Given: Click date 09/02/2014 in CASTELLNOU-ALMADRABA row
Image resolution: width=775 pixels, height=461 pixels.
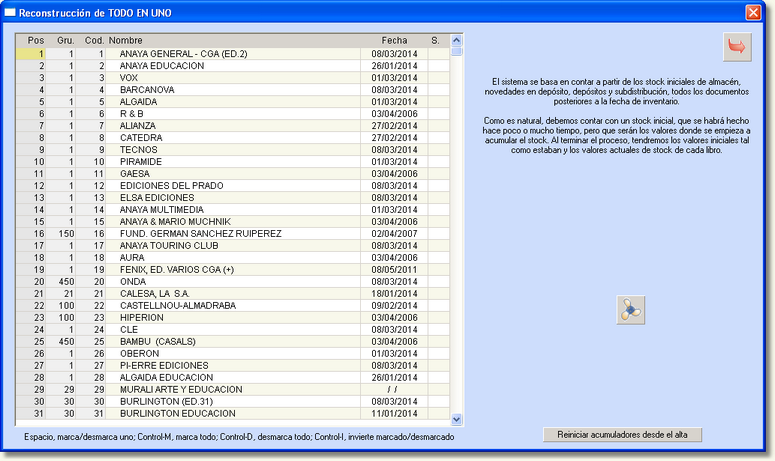Looking at the screenshot, I should pyautogui.click(x=394, y=305).
